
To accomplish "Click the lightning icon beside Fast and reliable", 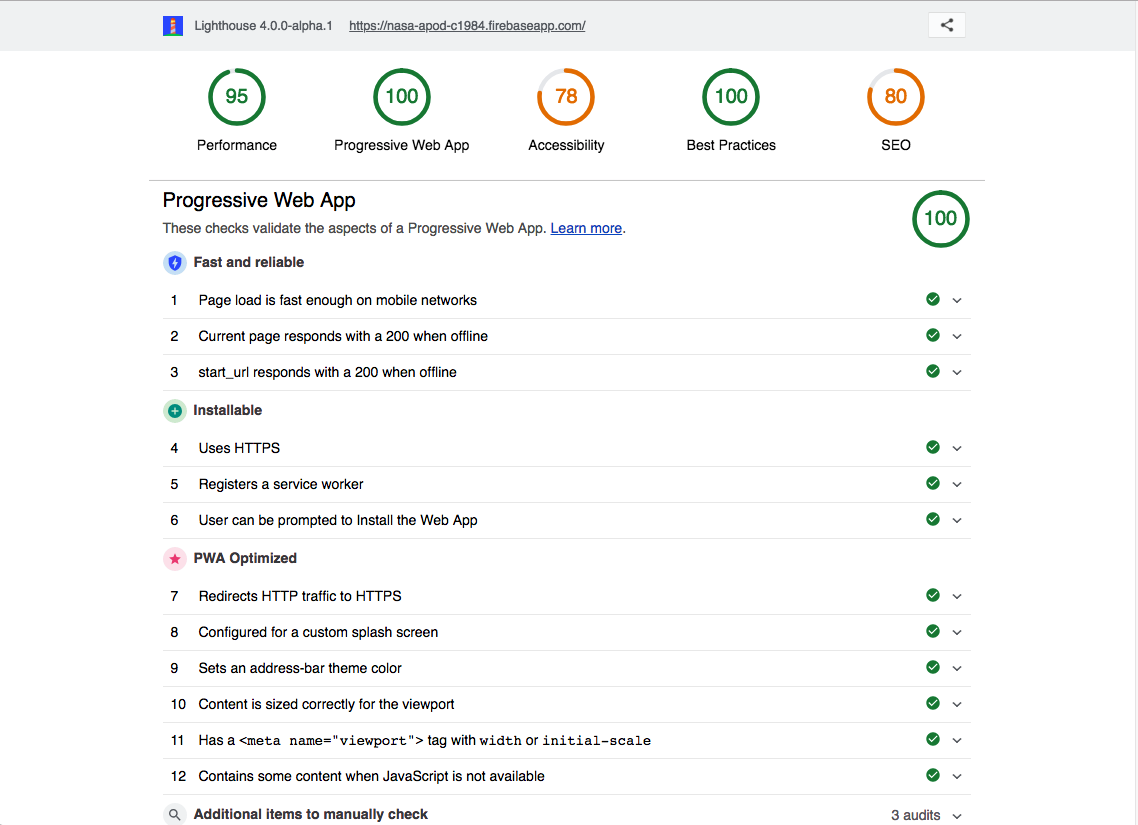I will [175, 262].
